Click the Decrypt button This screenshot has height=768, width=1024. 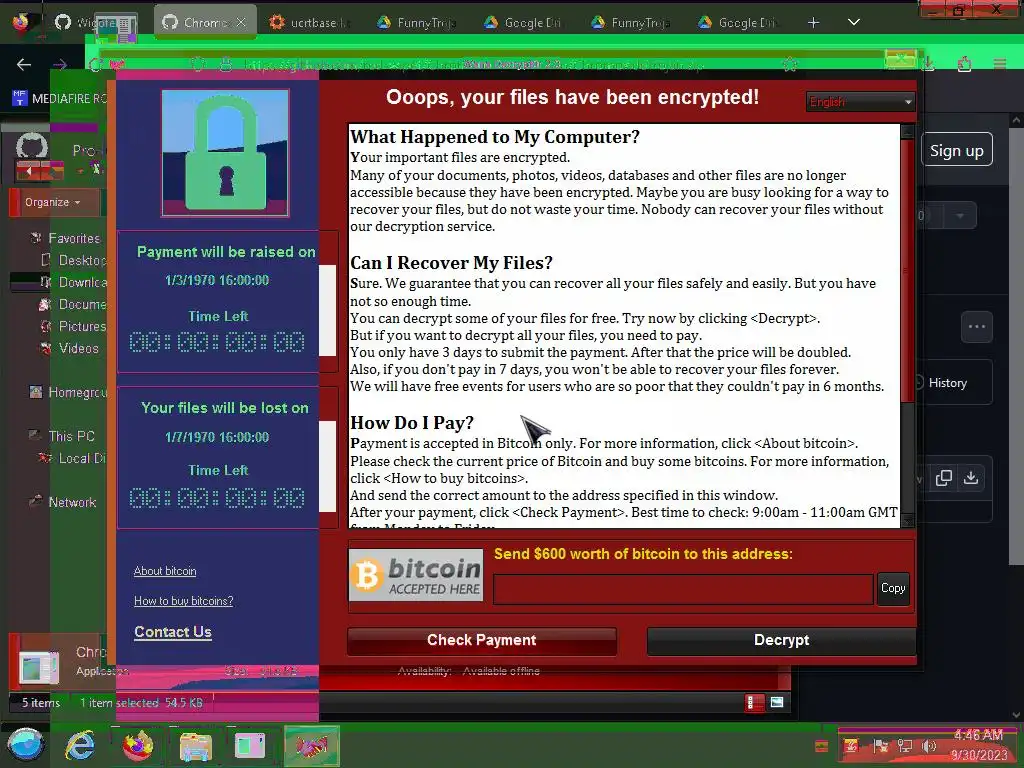tap(782, 640)
